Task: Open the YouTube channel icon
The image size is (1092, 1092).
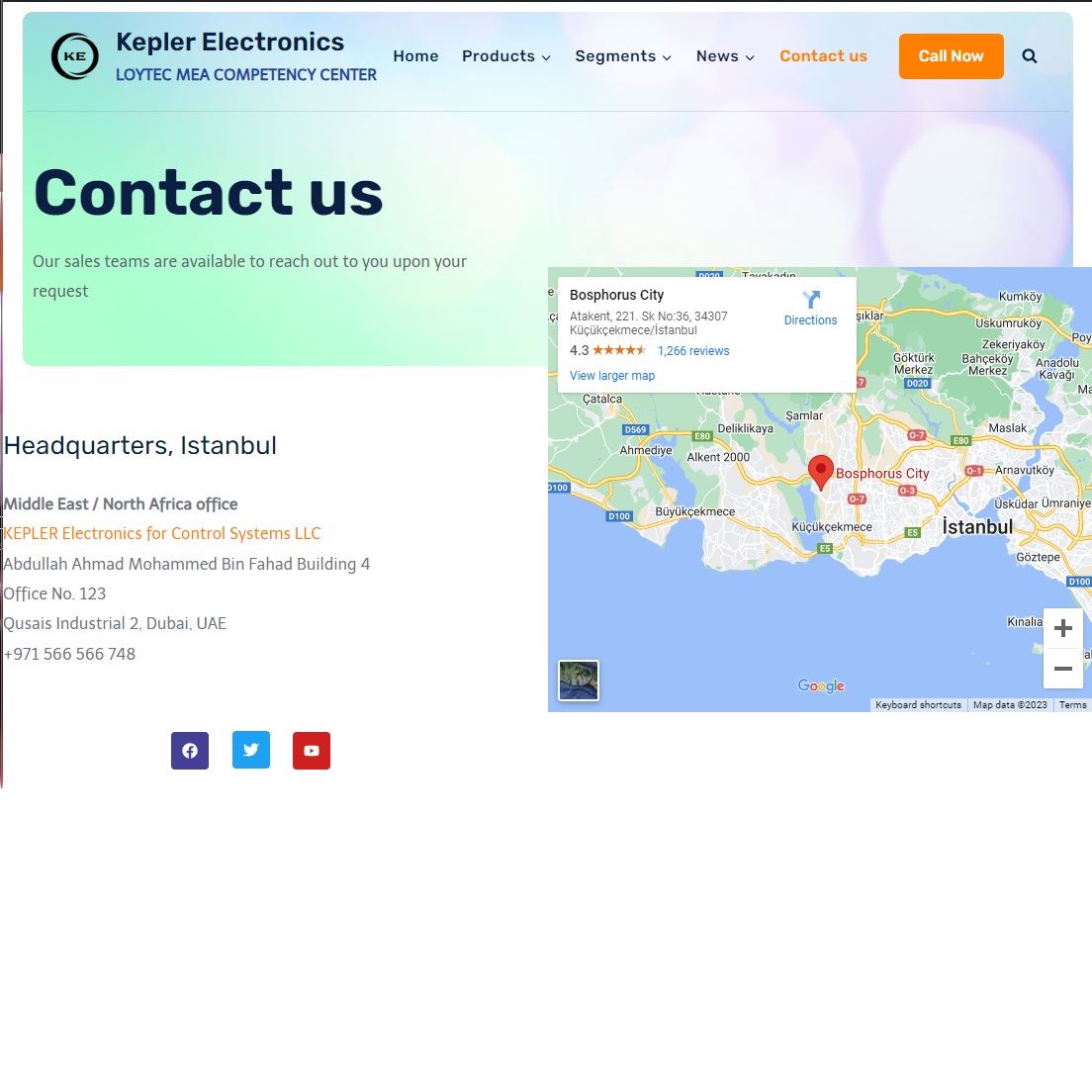Action: (311, 751)
